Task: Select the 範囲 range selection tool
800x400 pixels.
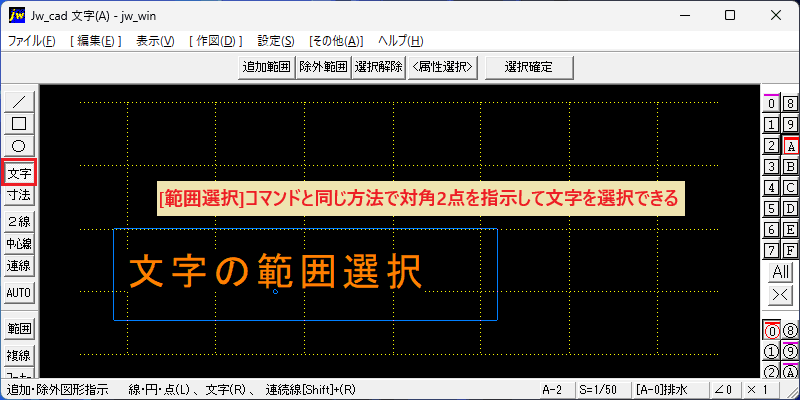Action: 19,329
